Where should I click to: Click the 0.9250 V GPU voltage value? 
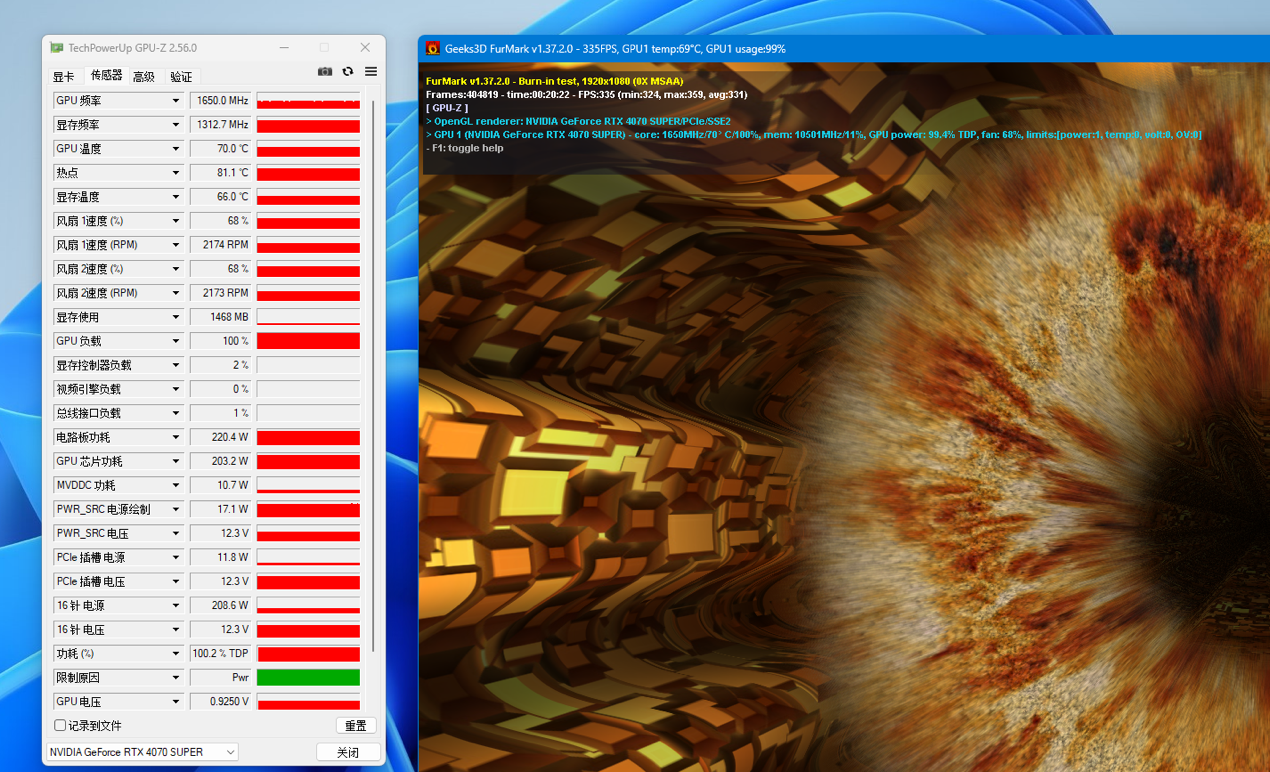220,701
